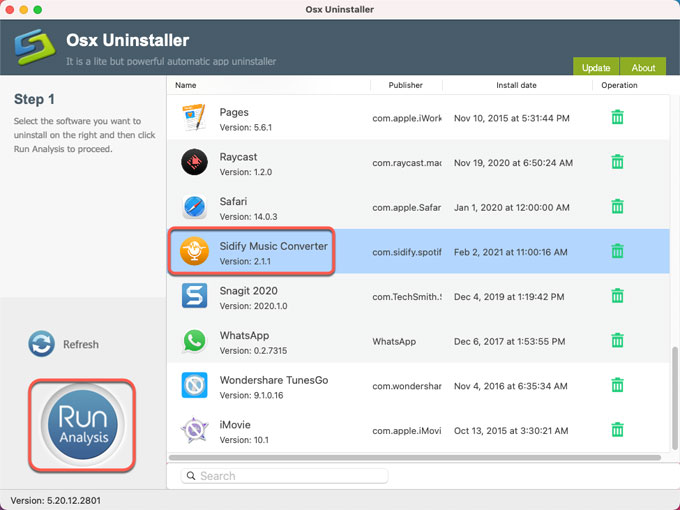680x510 pixels.
Task: Sort by the Name column header
Action: click(x=186, y=85)
